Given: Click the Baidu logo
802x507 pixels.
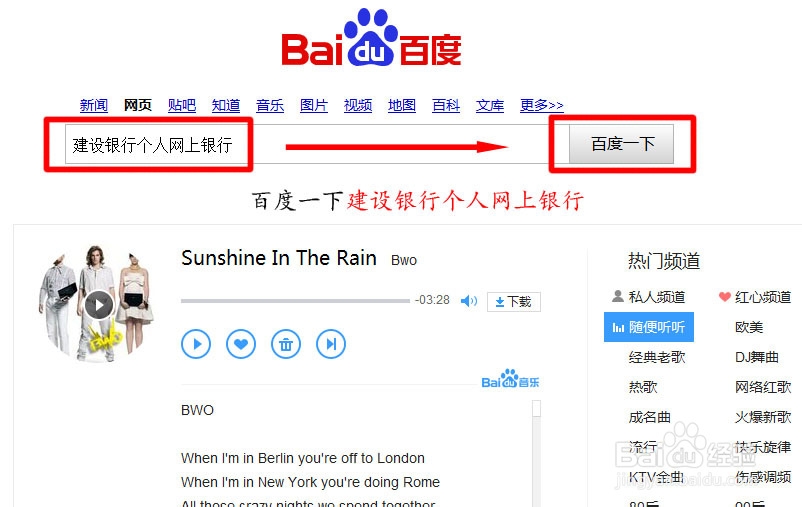Looking at the screenshot, I should coord(371,38).
